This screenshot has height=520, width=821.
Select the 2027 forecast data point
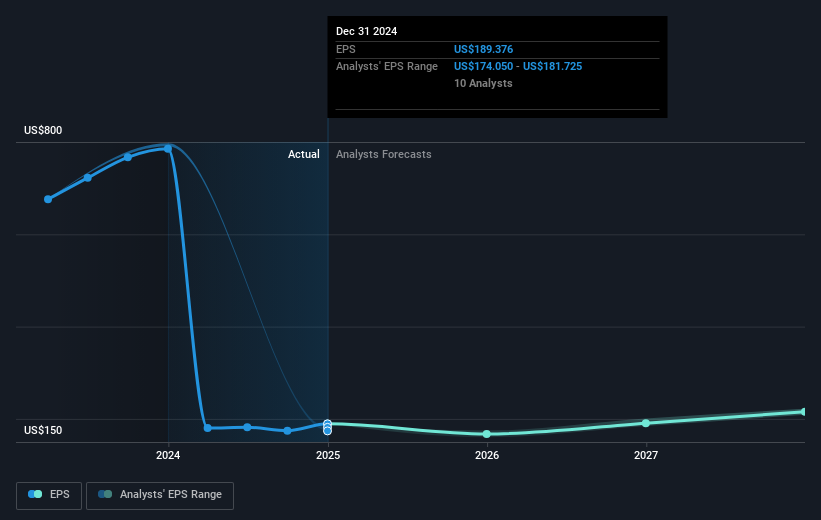(646, 423)
